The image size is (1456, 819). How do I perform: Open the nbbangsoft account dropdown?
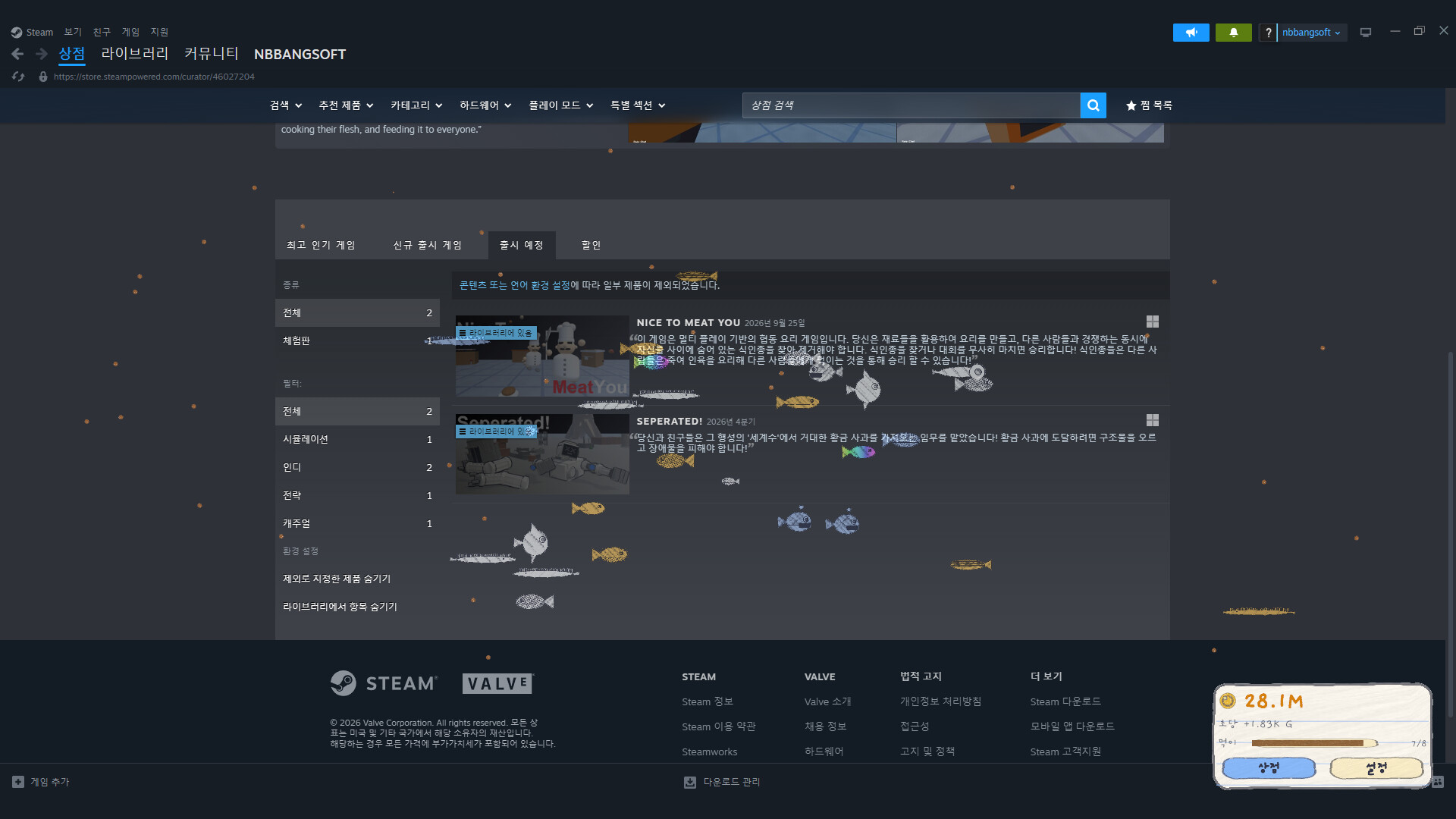[x=1312, y=33]
